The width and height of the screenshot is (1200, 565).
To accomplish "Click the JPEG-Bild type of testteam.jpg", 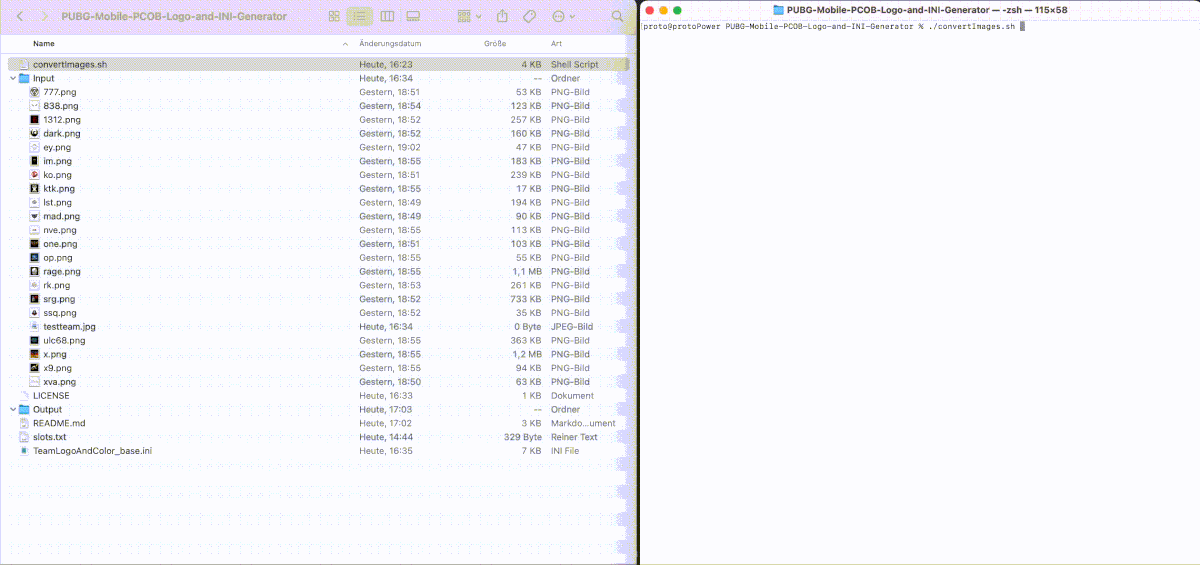I will point(571,326).
